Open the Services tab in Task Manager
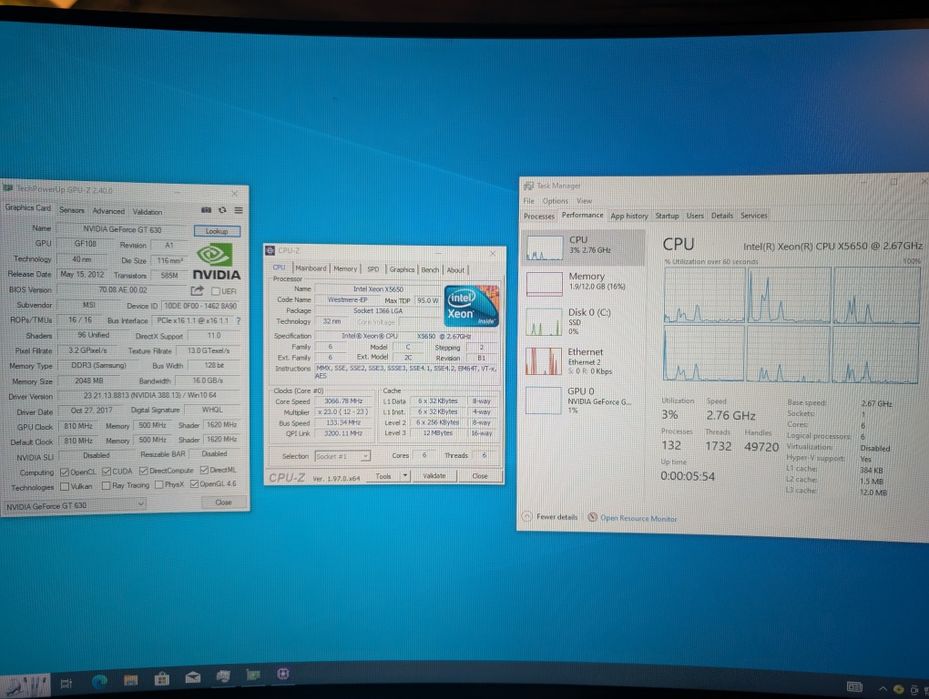The height and width of the screenshot is (699, 929). coord(754,216)
